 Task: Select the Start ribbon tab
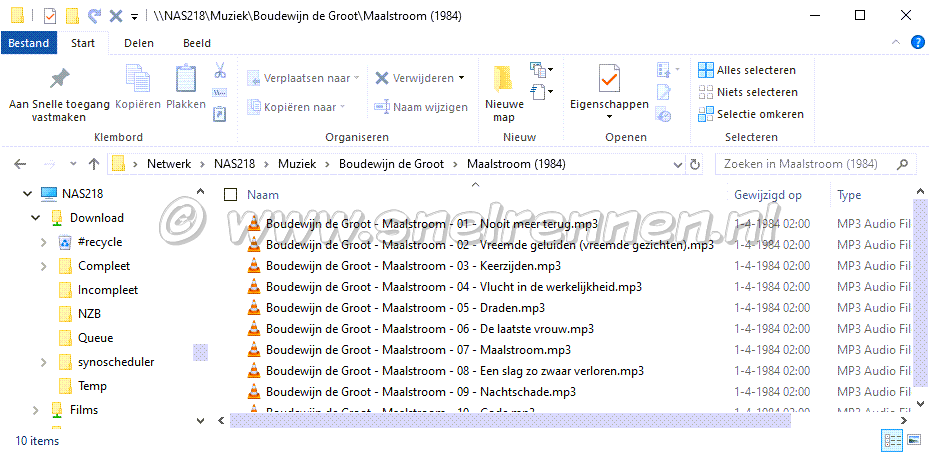point(83,43)
